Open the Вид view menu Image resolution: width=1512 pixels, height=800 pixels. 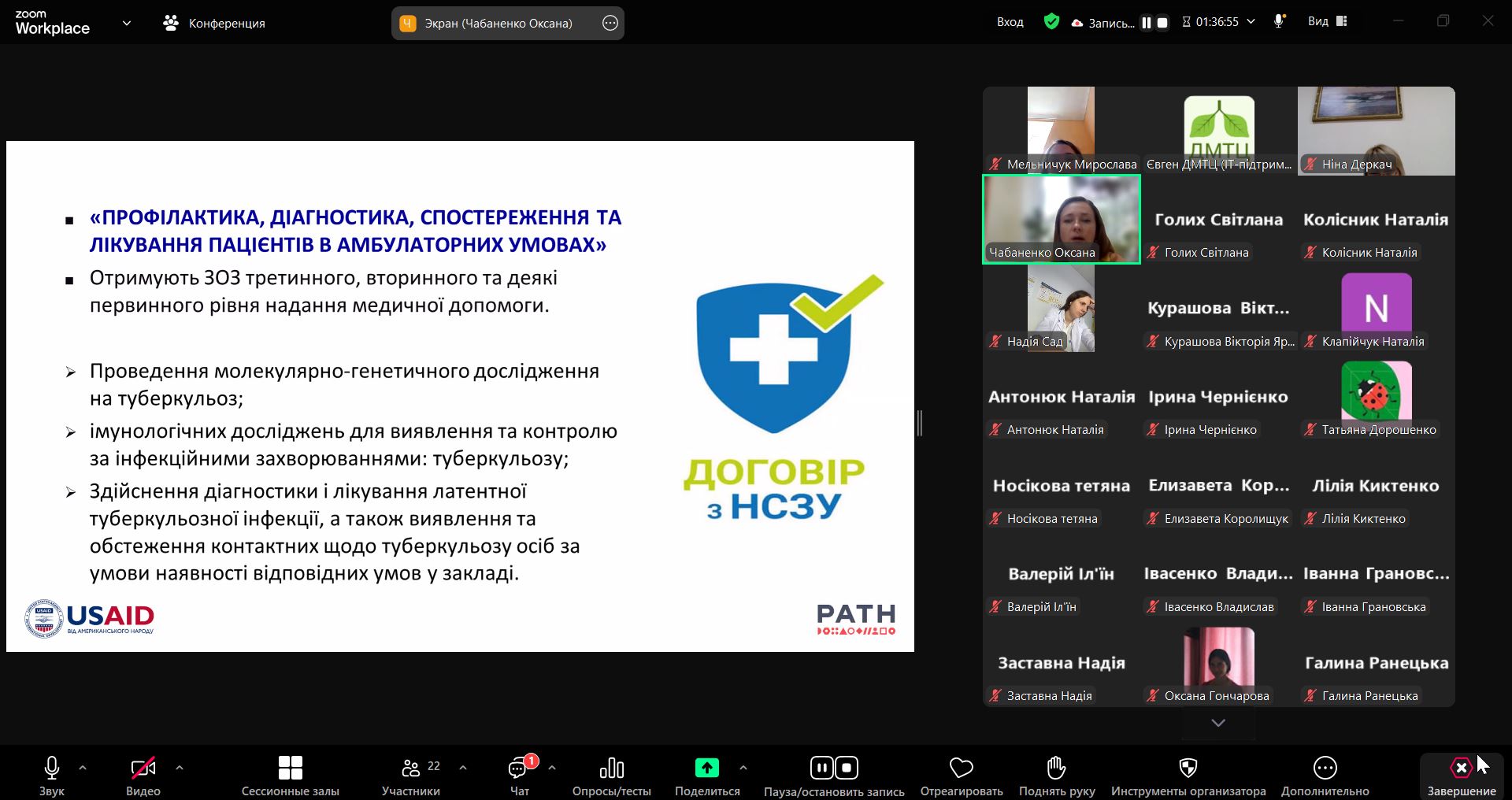[1327, 22]
